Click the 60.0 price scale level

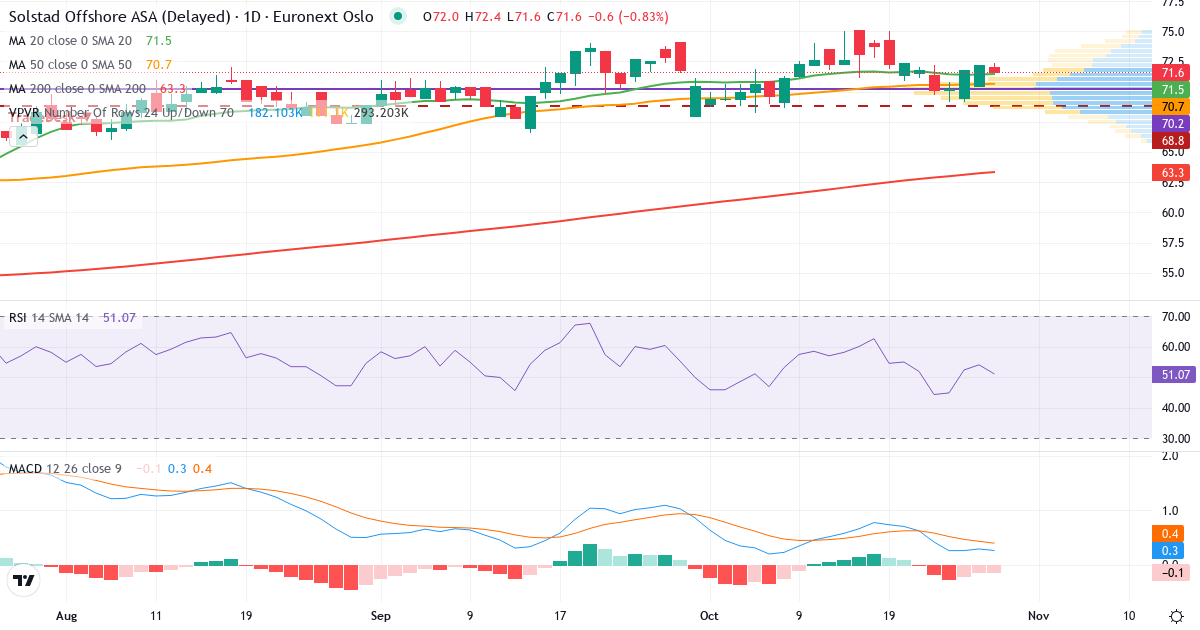click(x=1173, y=212)
